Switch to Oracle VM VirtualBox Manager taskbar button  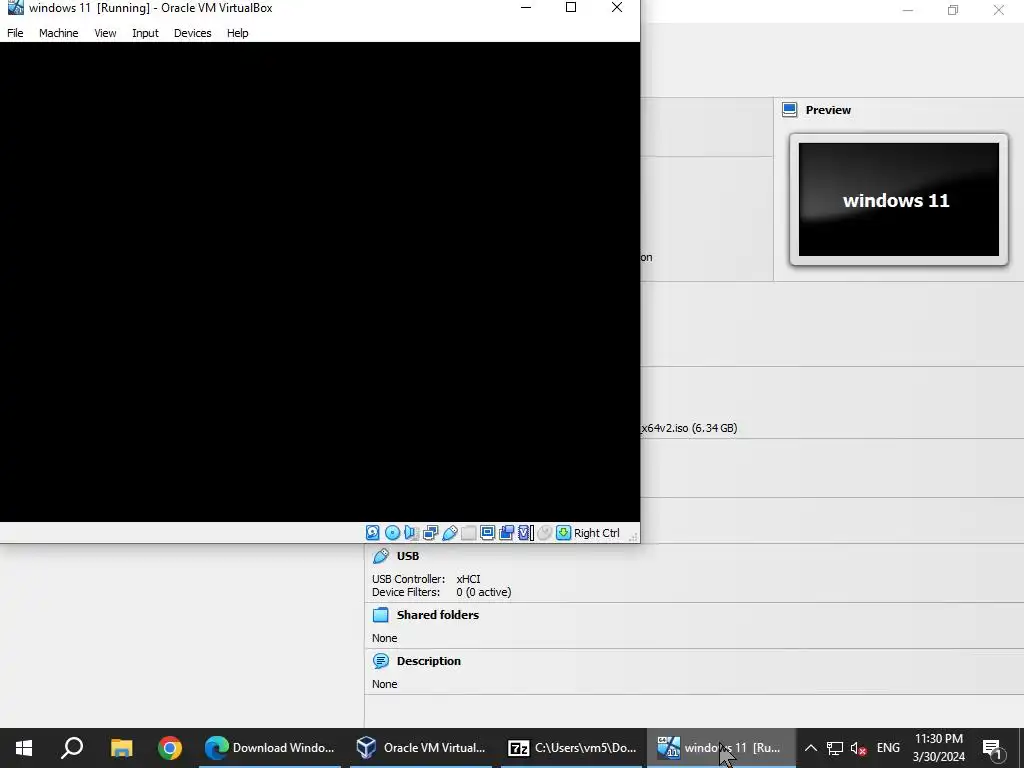coord(421,748)
